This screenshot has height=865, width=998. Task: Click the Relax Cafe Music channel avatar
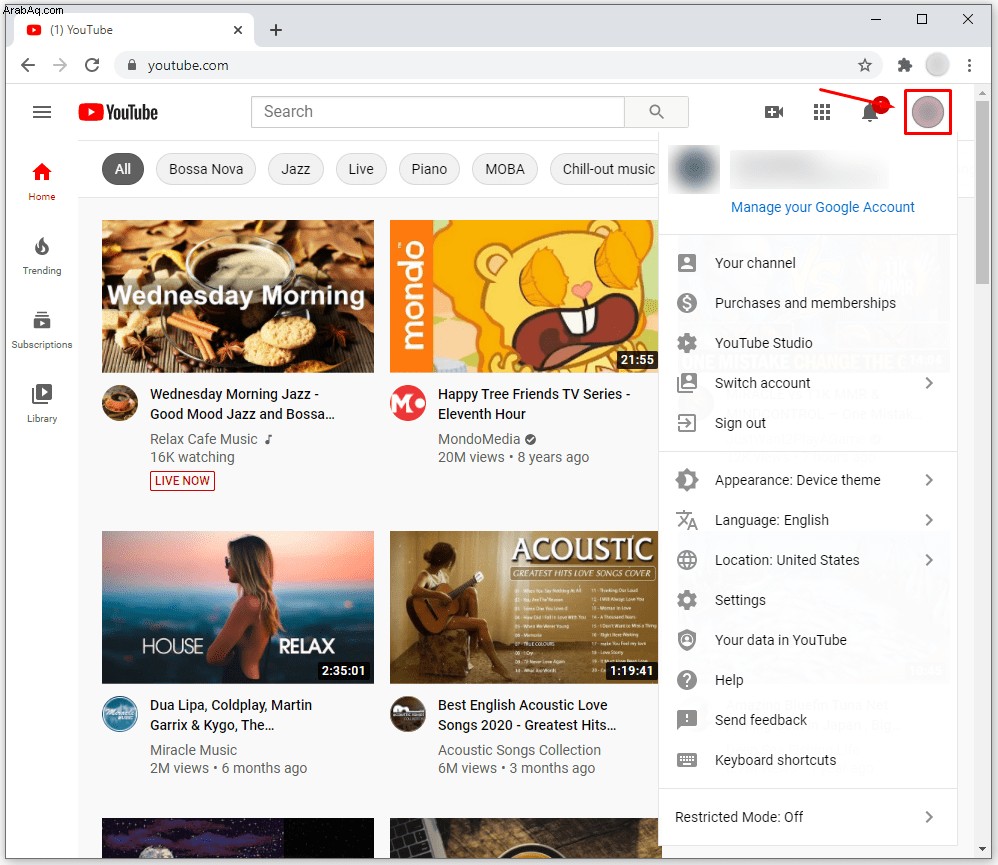pos(120,403)
